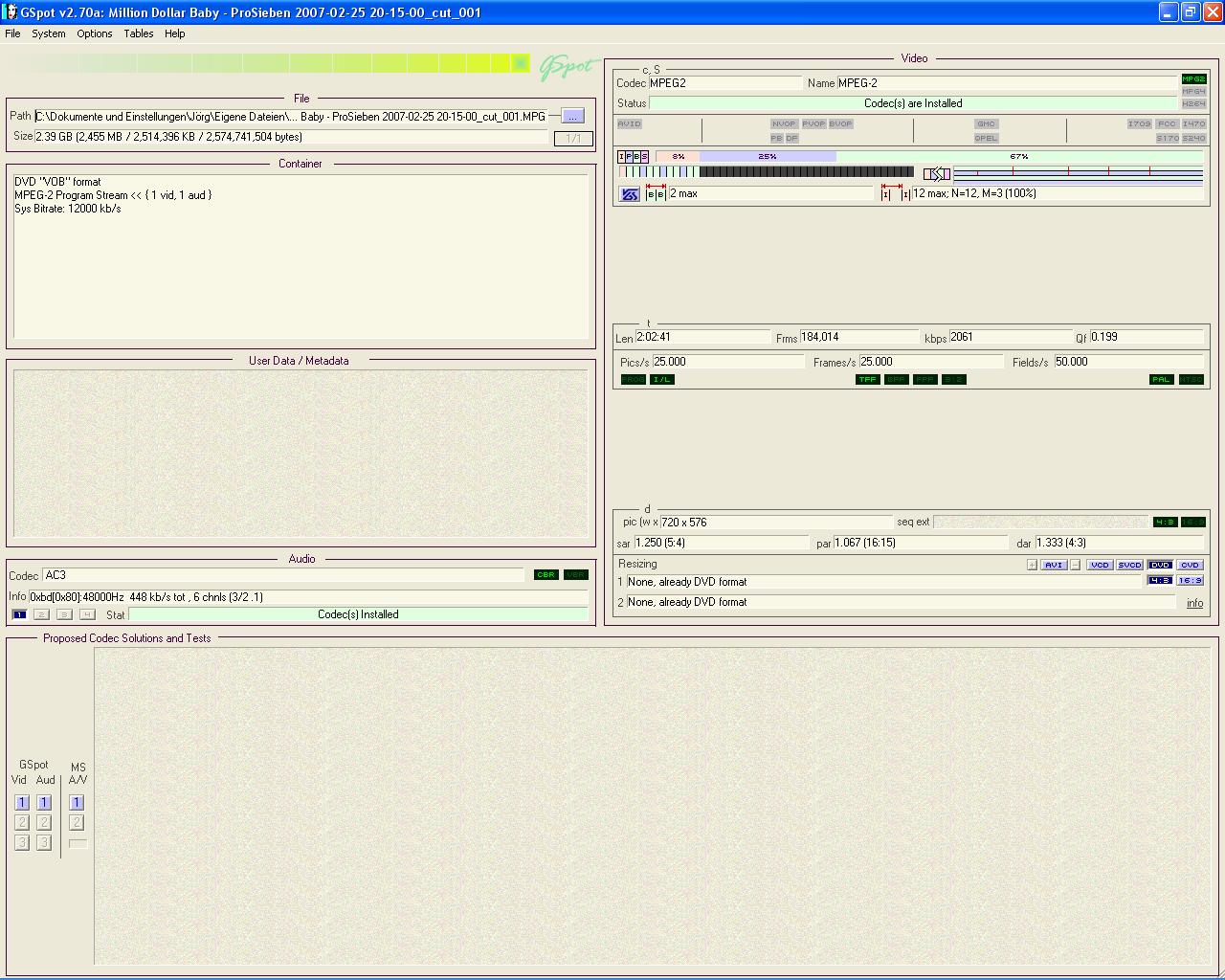Image resolution: width=1225 pixels, height=980 pixels.
Task: Click the QPEL indicator badge
Action: tap(987, 138)
